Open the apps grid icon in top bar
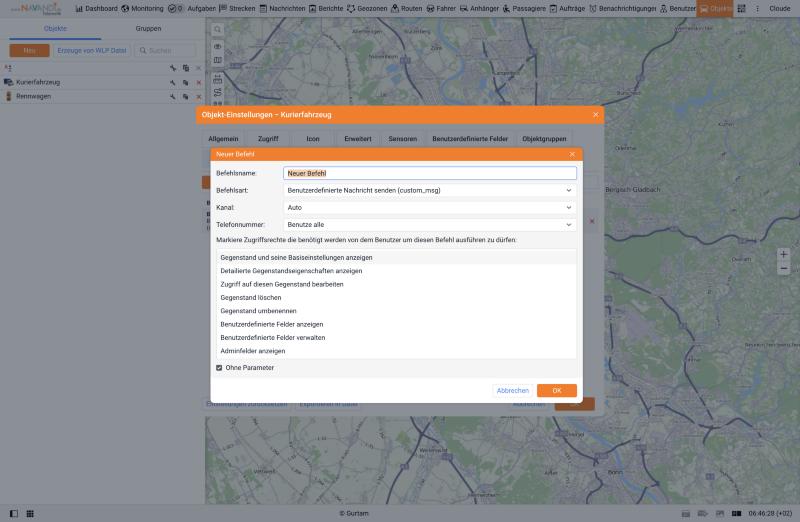The width and height of the screenshot is (800, 522). tap(741, 9)
